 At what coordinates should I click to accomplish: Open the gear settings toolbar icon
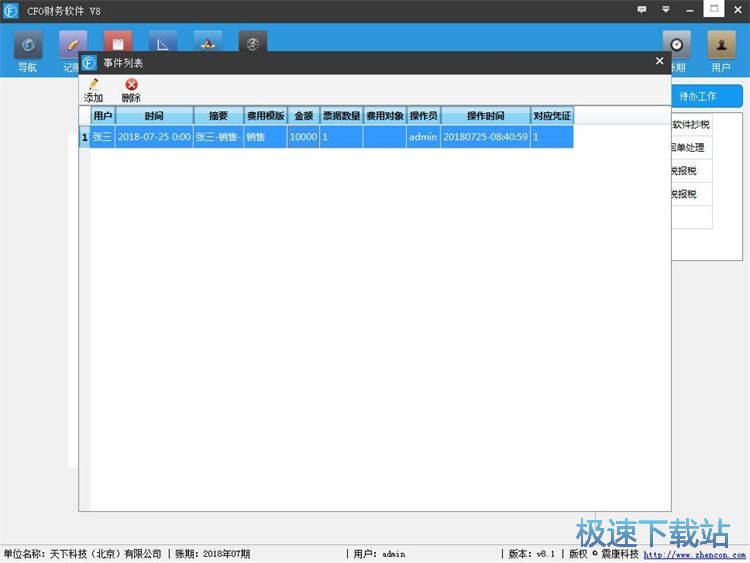click(253, 42)
